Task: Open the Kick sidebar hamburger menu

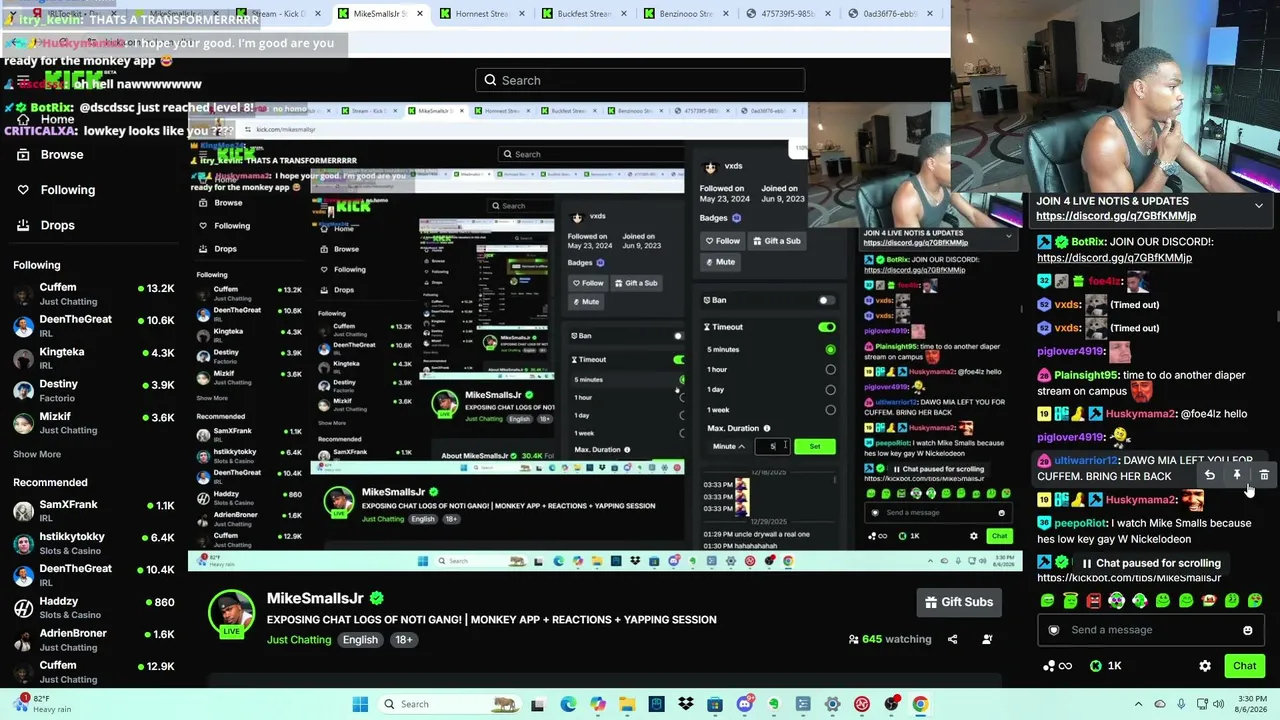Action: pos(22,81)
